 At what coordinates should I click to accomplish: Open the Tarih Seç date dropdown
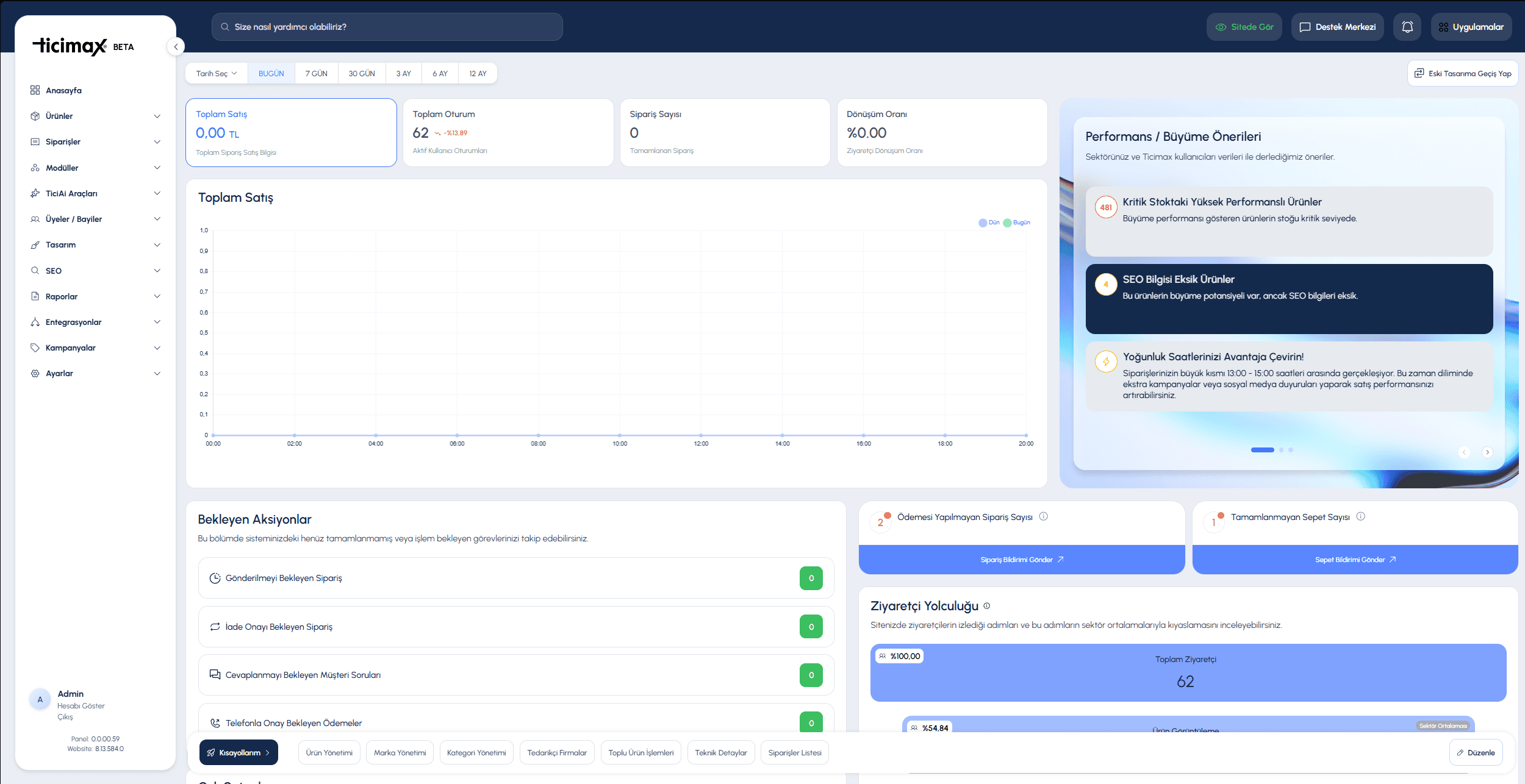coord(217,73)
